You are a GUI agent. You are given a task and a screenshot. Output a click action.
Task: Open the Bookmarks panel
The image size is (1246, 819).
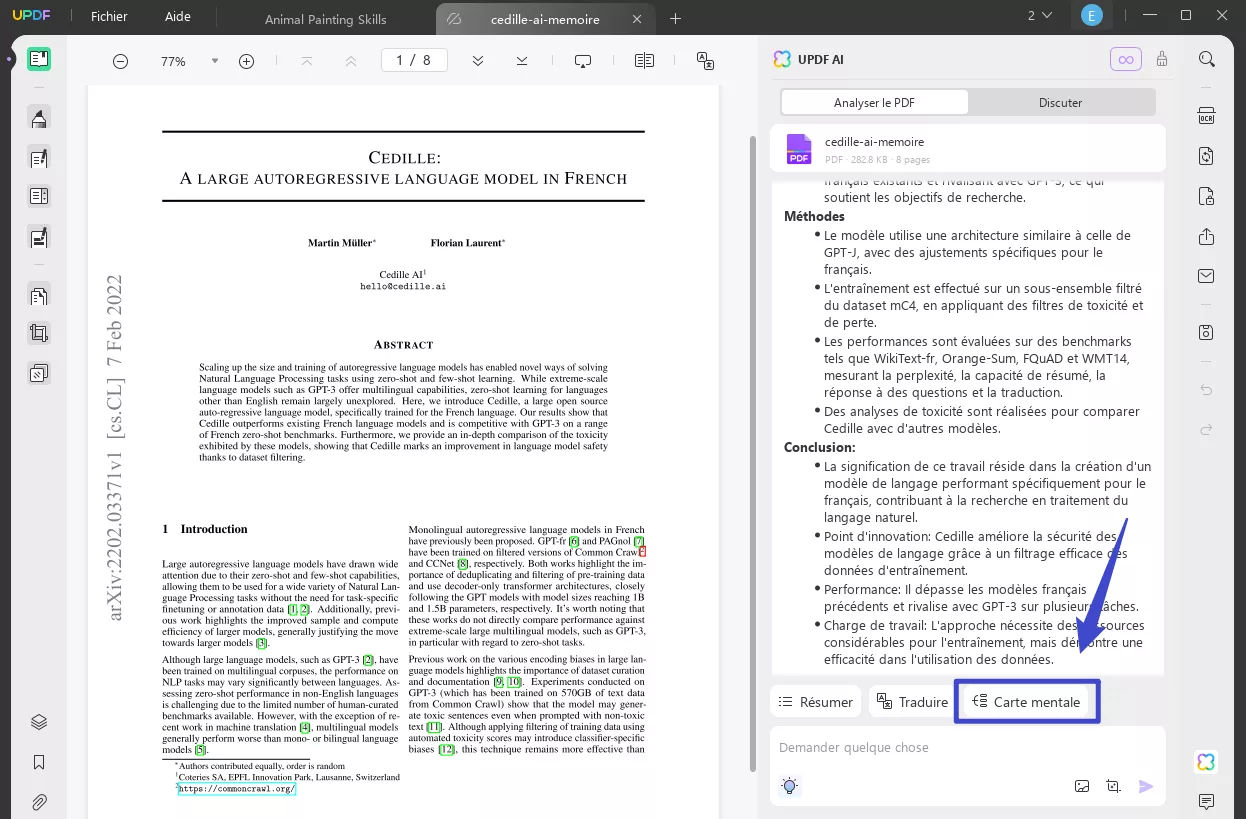click(39, 762)
